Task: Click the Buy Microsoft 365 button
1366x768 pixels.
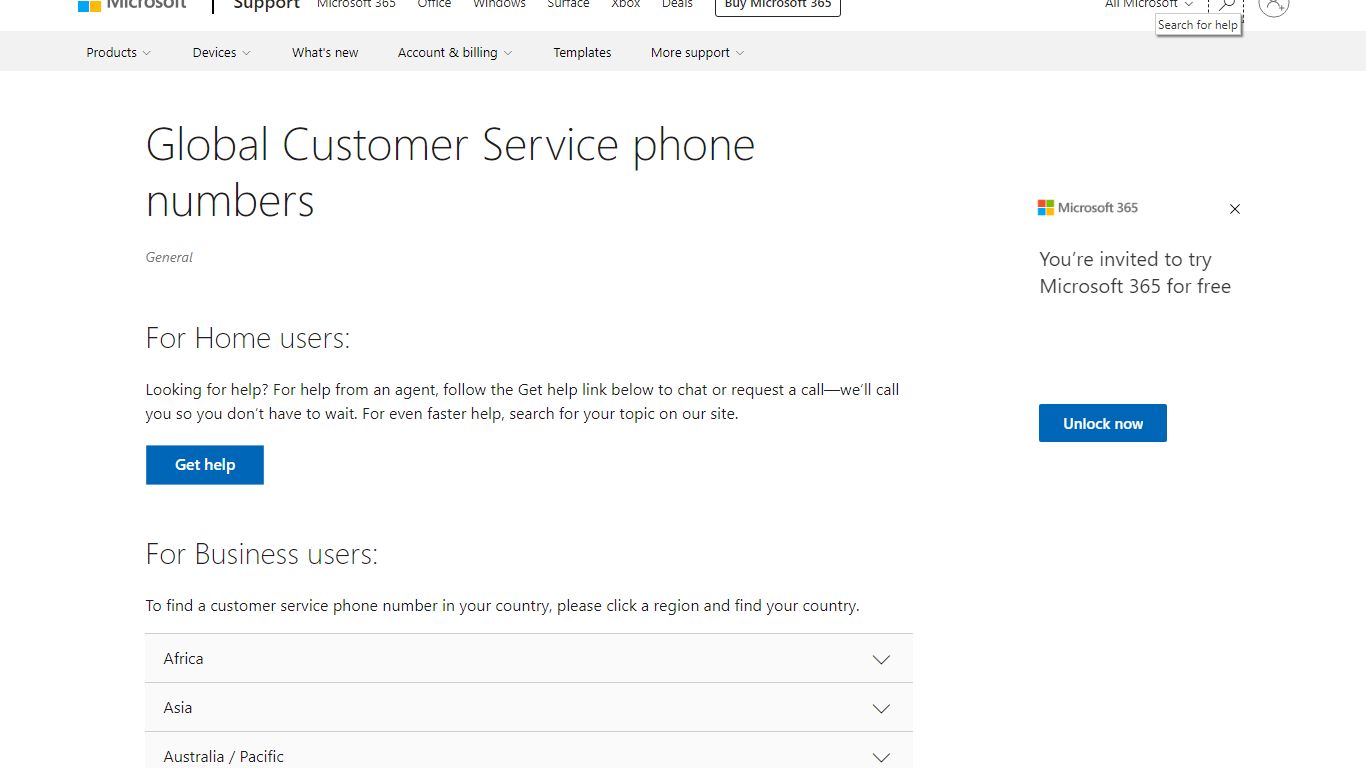Action: 778,6
